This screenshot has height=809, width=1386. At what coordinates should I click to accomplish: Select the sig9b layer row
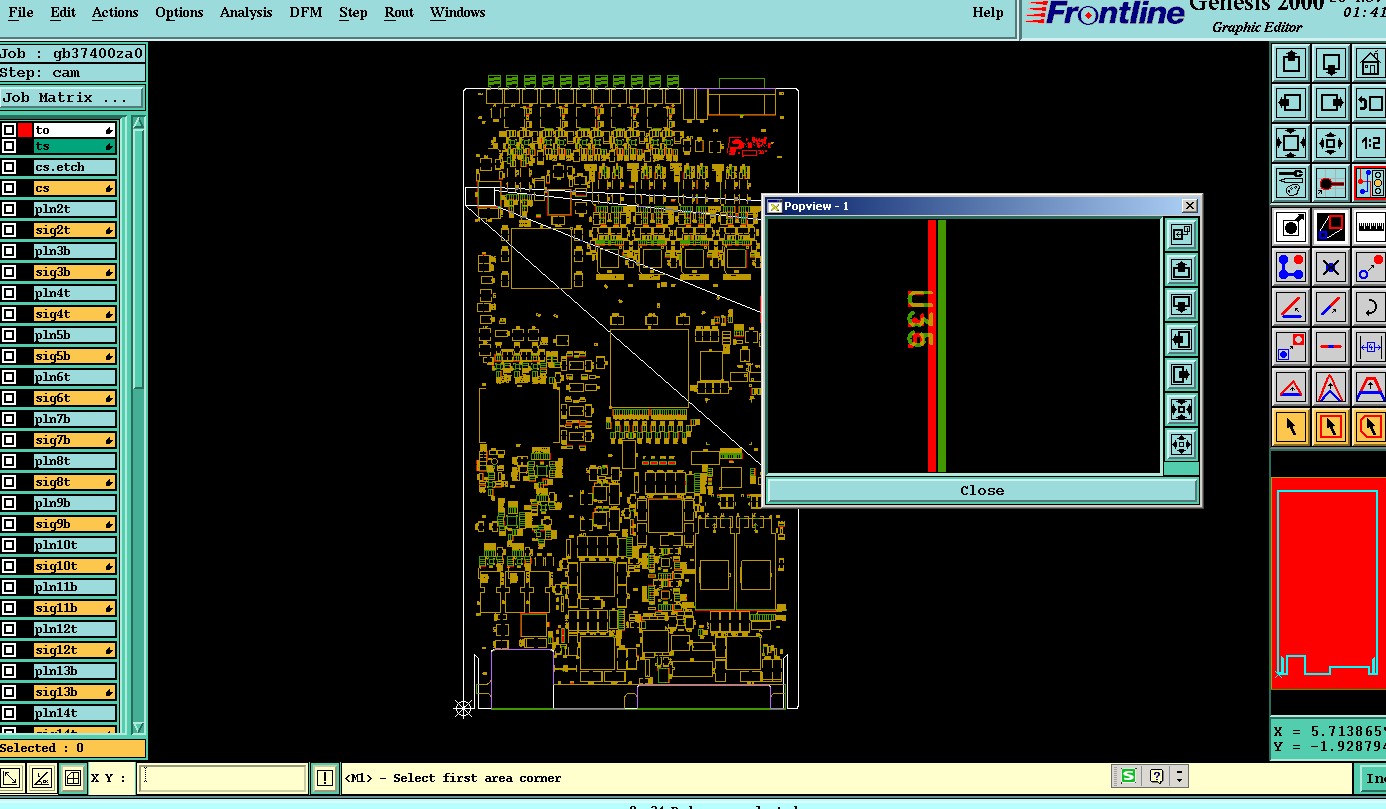click(x=75, y=524)
